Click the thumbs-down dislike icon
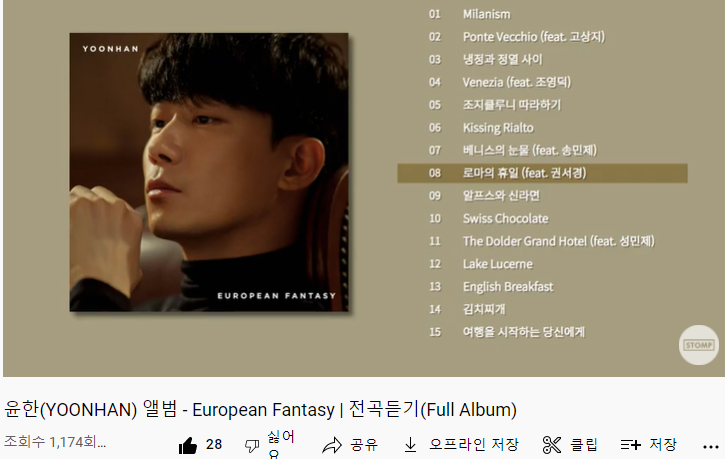Screen dimensions: 725x459 [252, 446]
